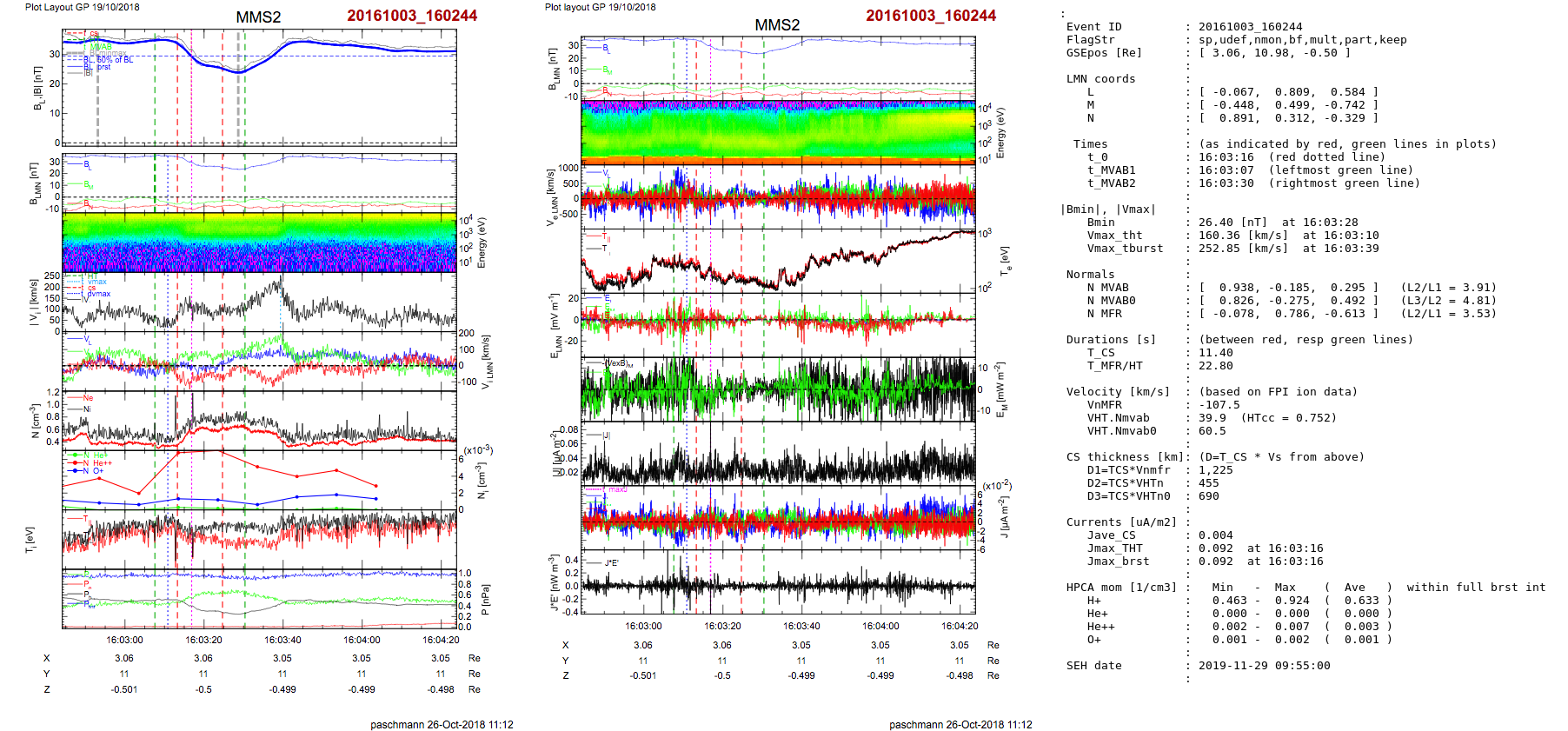The width and height of the screenshot is (1568, 731).
Task: Click the SEH date value 2019-11-29 09:55:00
Action: tap(1264, 666)
